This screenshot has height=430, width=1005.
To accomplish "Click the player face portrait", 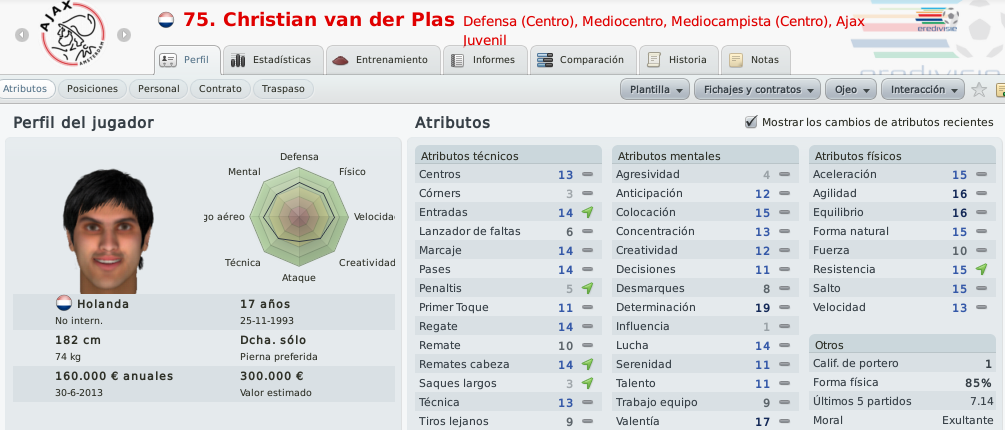I will 108,231.
